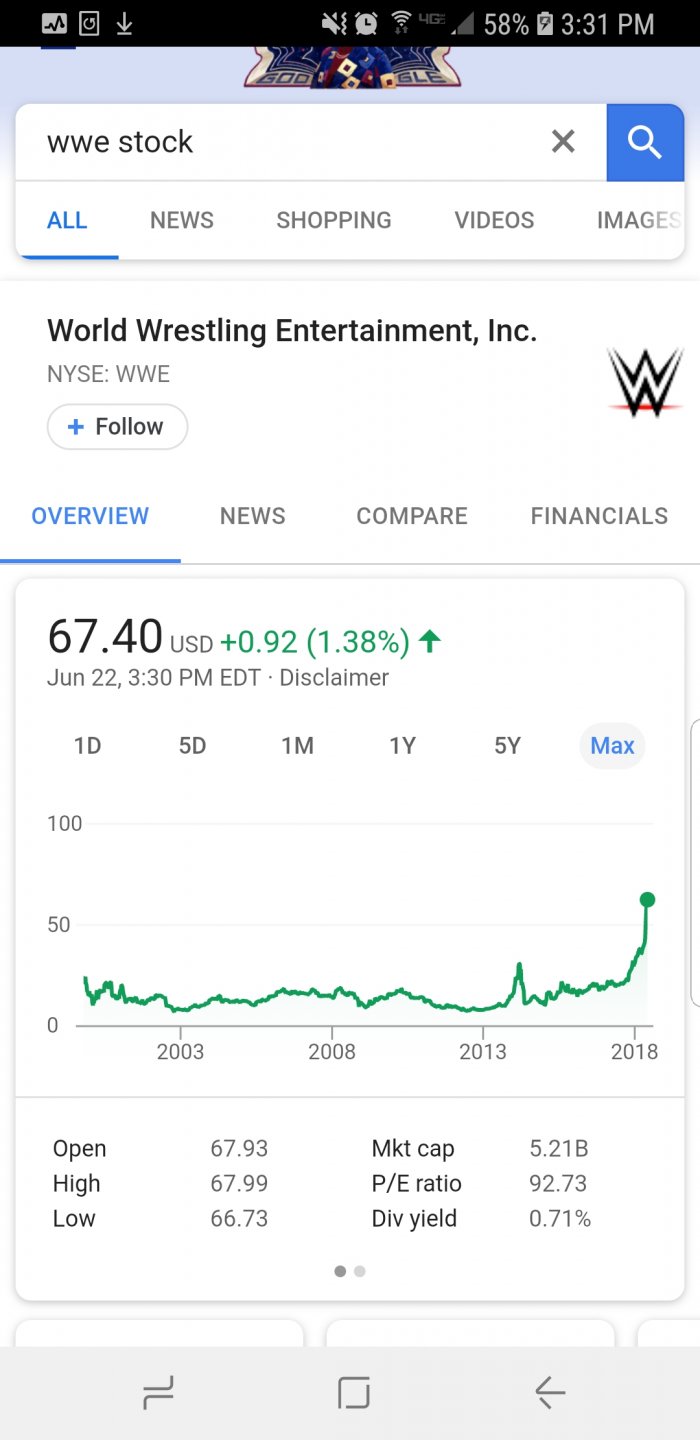Open recent apps from navigation bar
700x1440 pixels.
point(159,1392)
